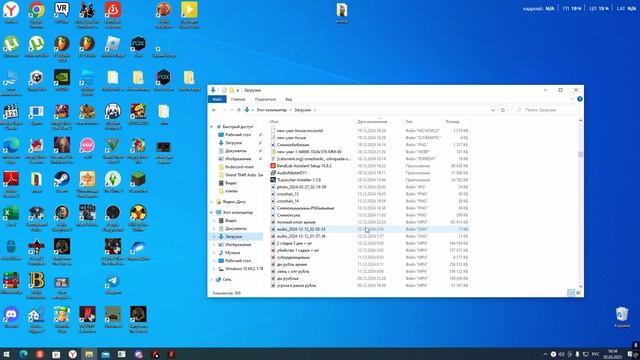
Task: Click the file list vertical scrollbar thumb
Action: [x=580, y=154]
